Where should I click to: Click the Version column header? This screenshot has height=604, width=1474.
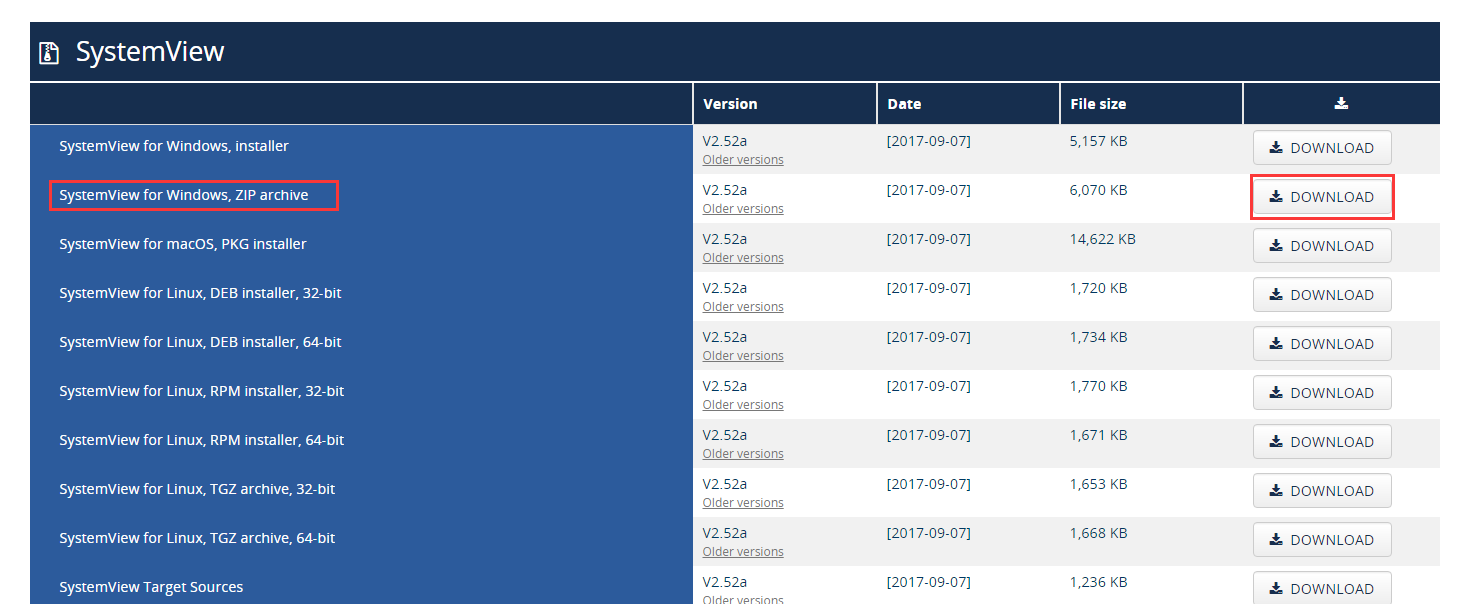point(729,103)
